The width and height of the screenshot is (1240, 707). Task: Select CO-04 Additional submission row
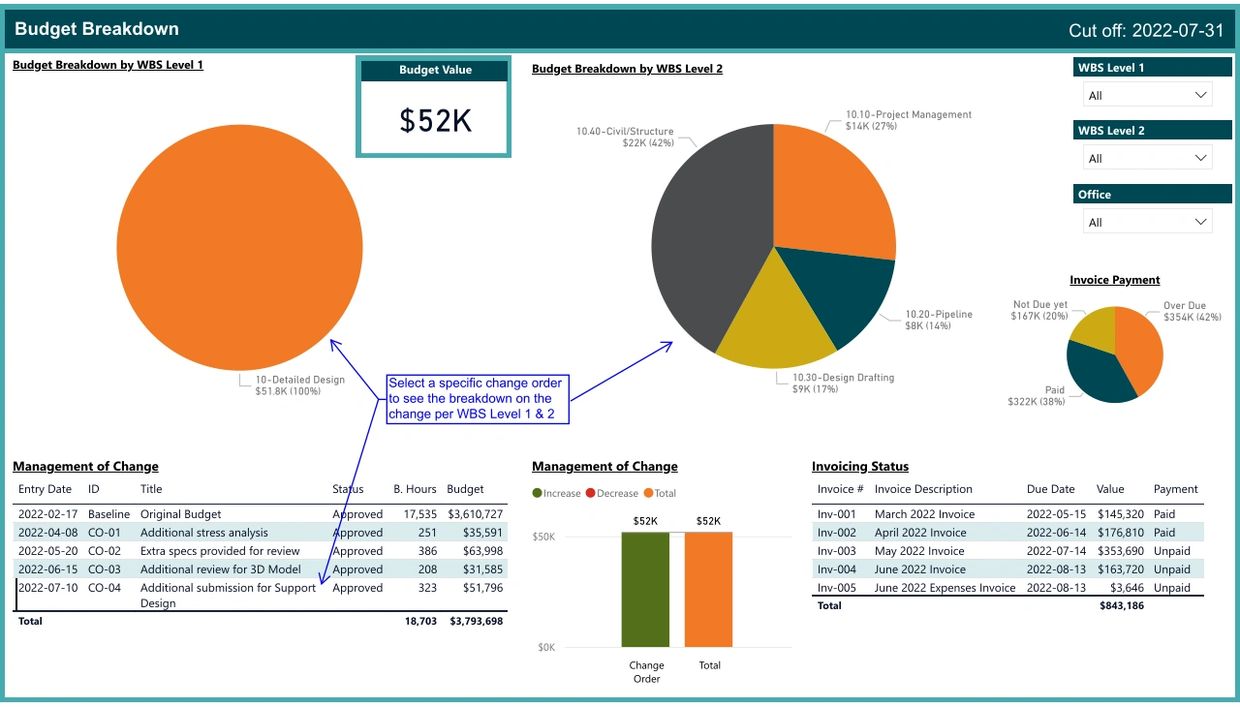coord(227,588)
